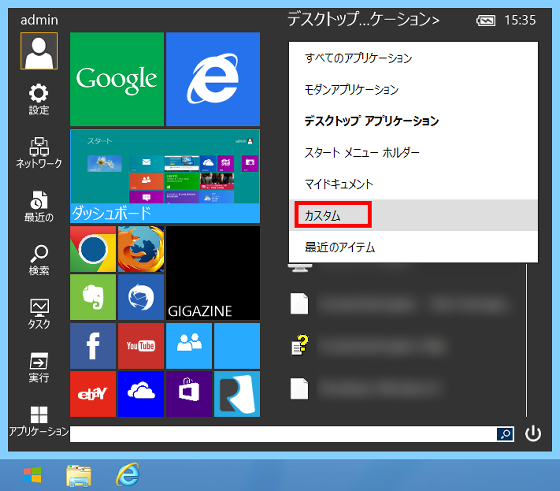Open ネットワーク network icon
560x491 pixels.
point(39,152)
